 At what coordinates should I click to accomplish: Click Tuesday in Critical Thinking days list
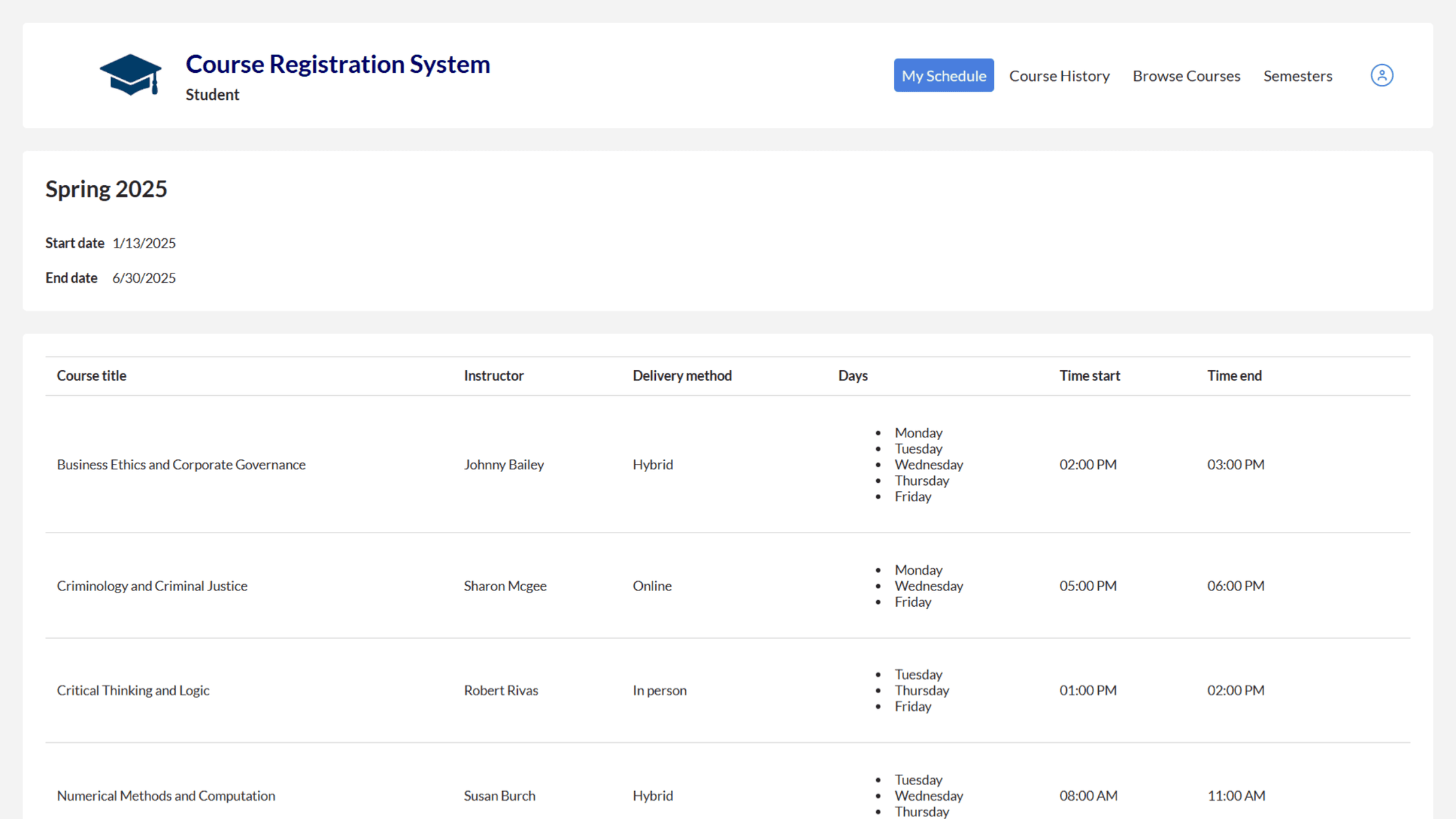coord(918,675)
